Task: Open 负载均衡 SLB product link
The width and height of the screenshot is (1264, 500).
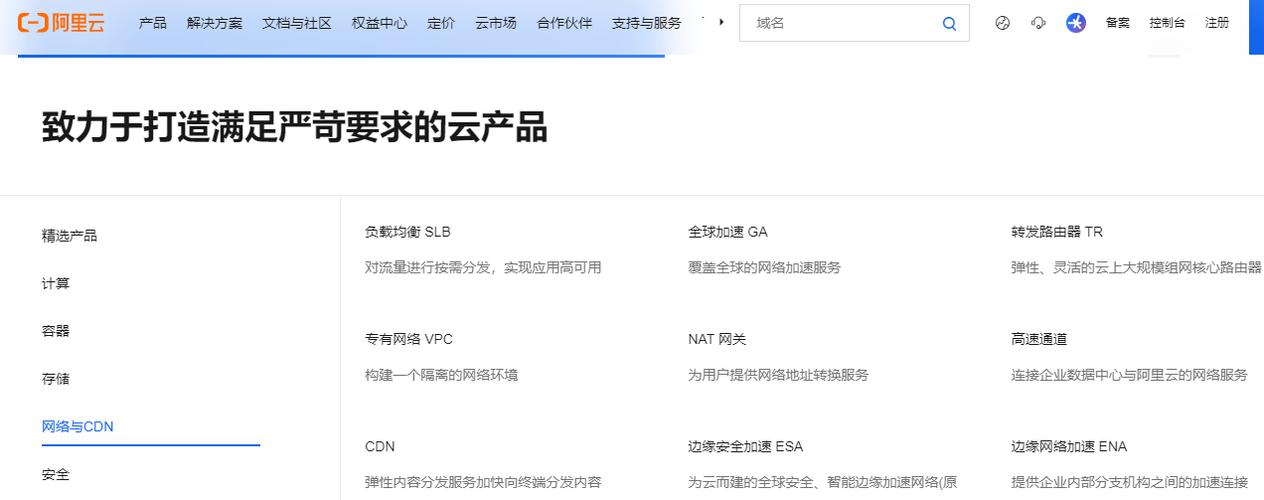Action: pos(408,232)
